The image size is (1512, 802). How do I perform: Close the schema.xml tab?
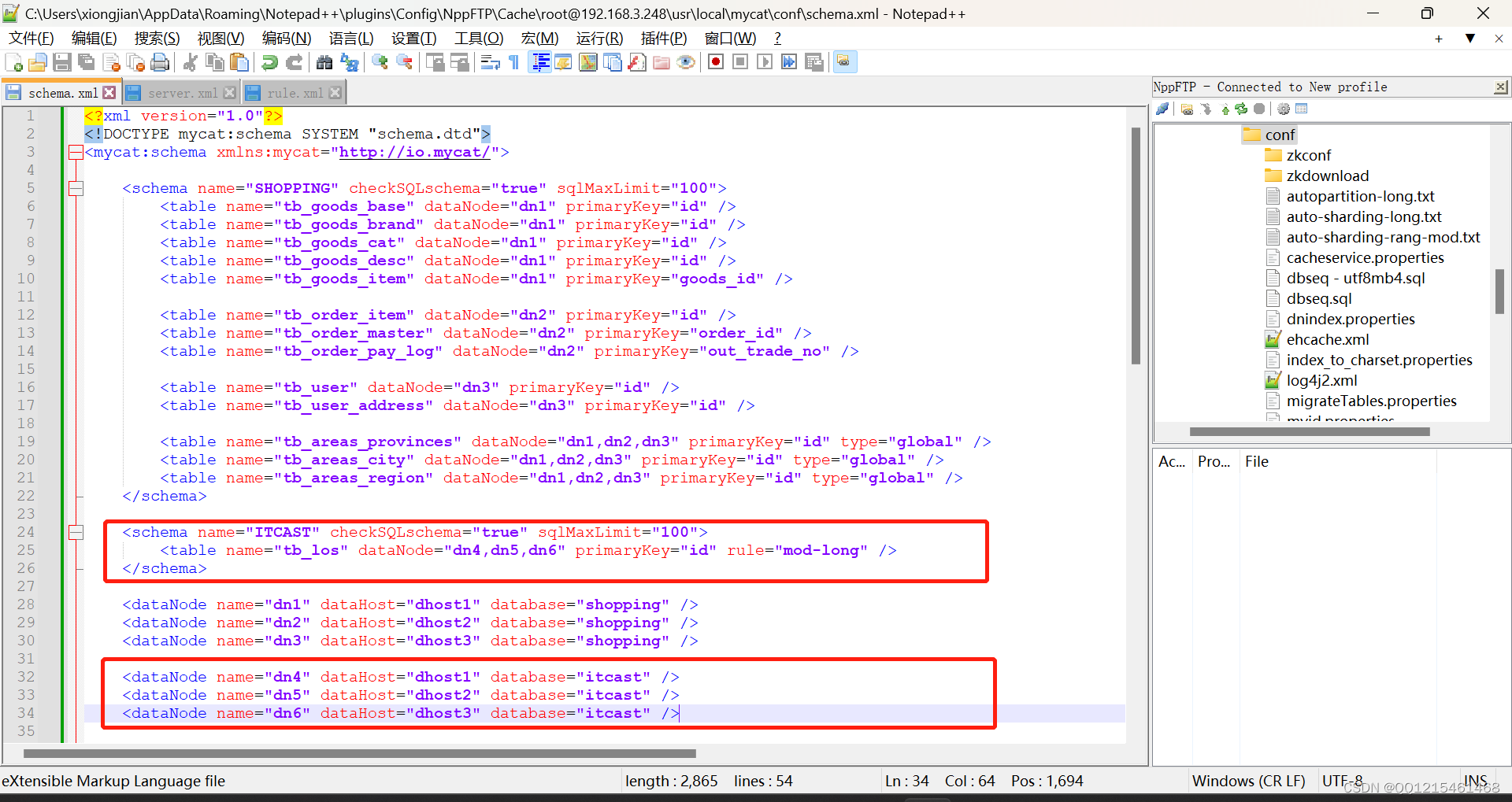pyautogui.click(x=109, y=93)
